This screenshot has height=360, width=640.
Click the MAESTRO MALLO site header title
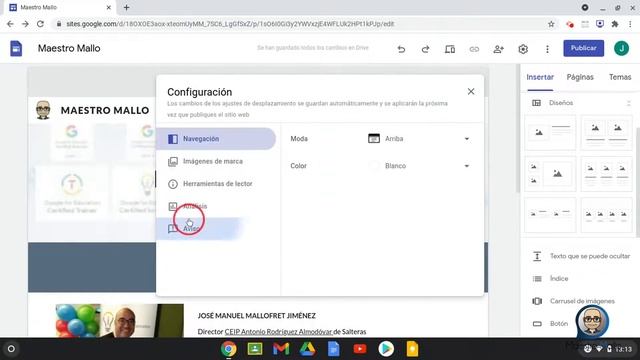click(105, 110)
